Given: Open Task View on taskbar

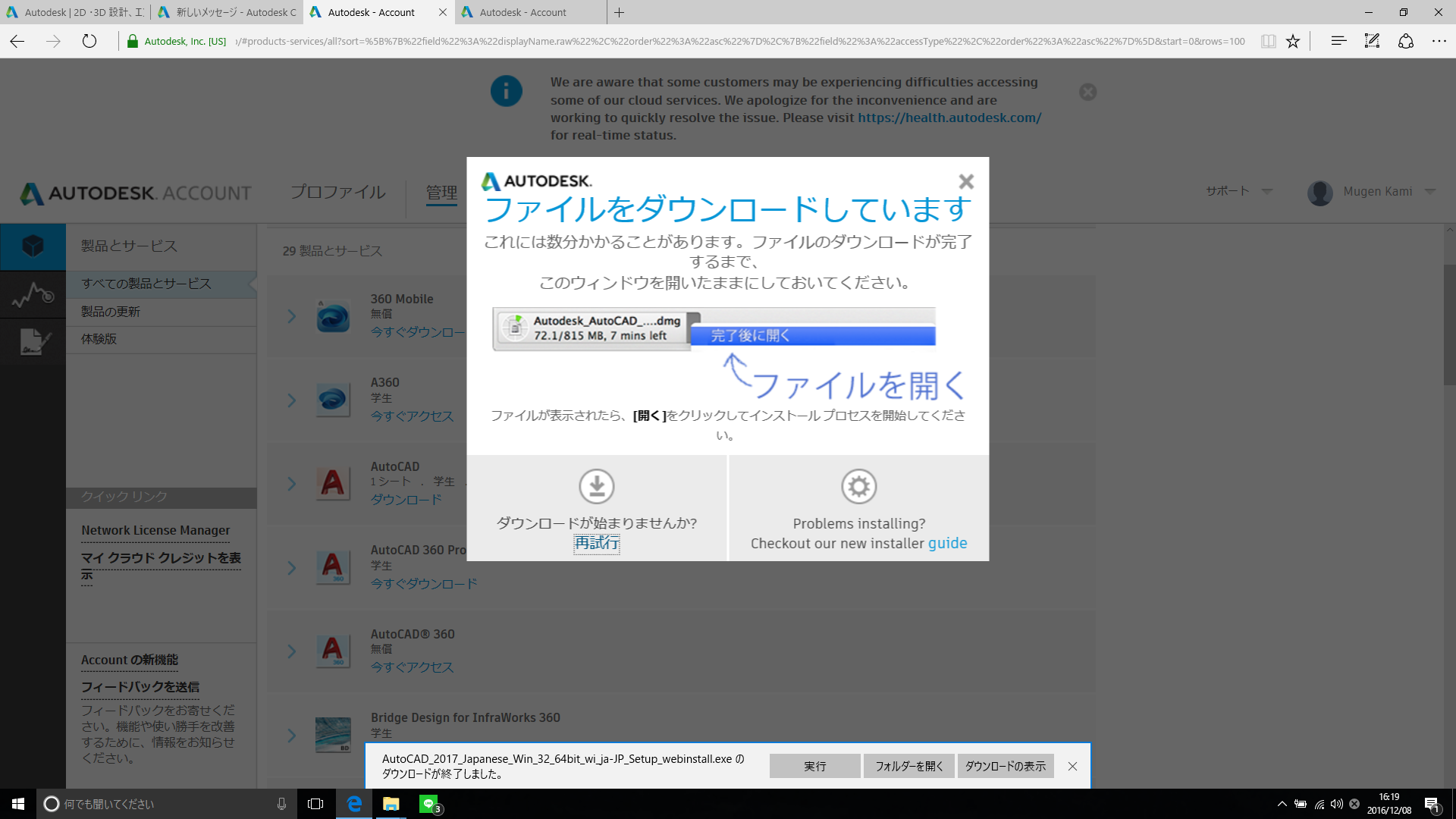Looking at the screenshot, I should 315,804.
